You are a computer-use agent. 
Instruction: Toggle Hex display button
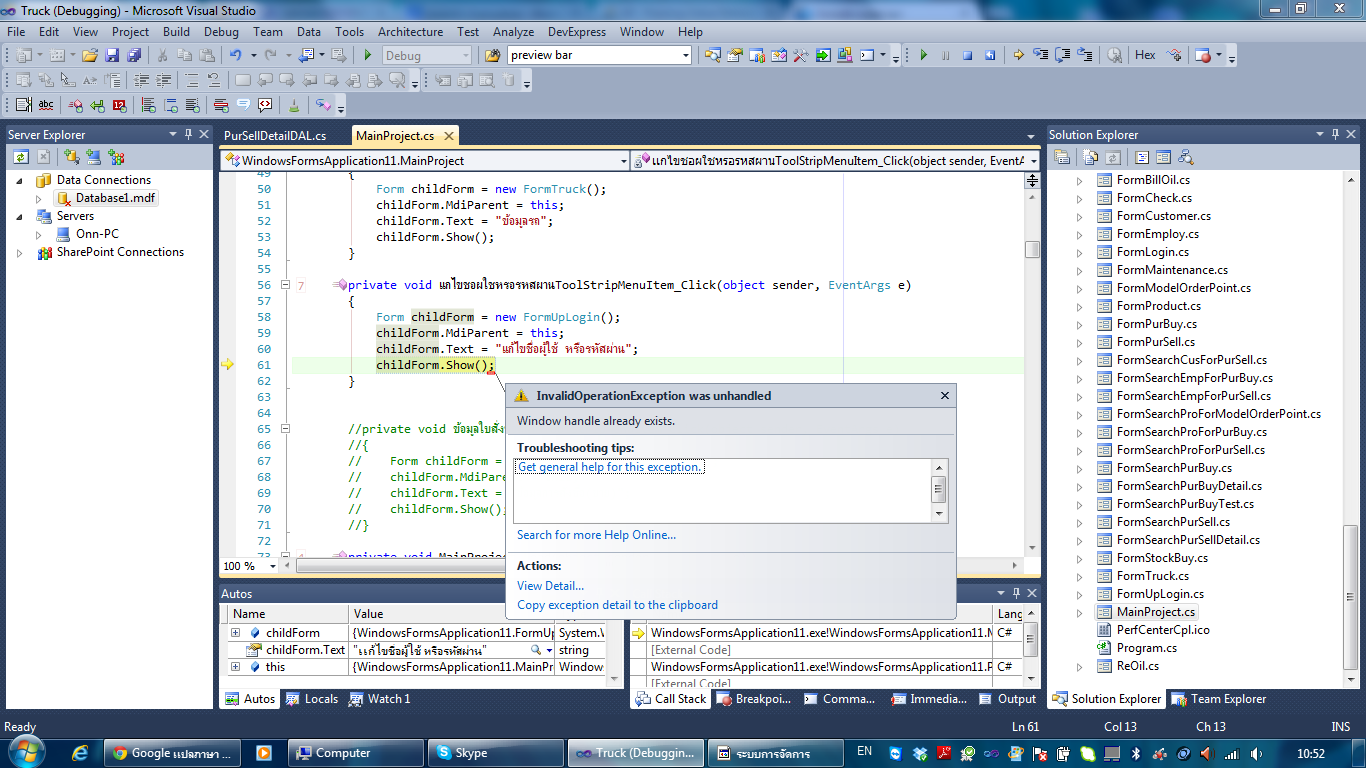click(x=1145, y=55)
